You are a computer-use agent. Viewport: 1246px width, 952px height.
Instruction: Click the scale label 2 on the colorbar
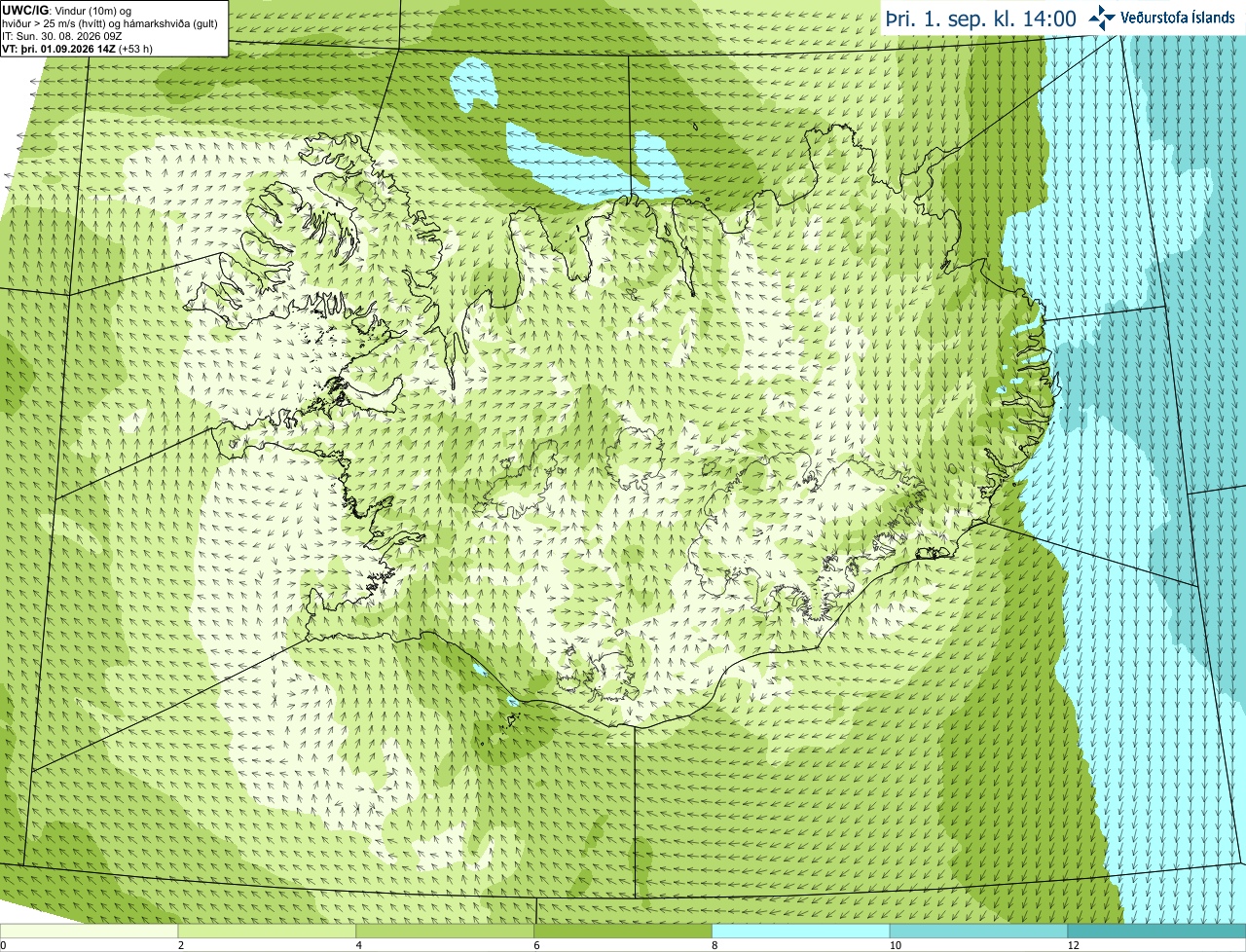point(181,945)
